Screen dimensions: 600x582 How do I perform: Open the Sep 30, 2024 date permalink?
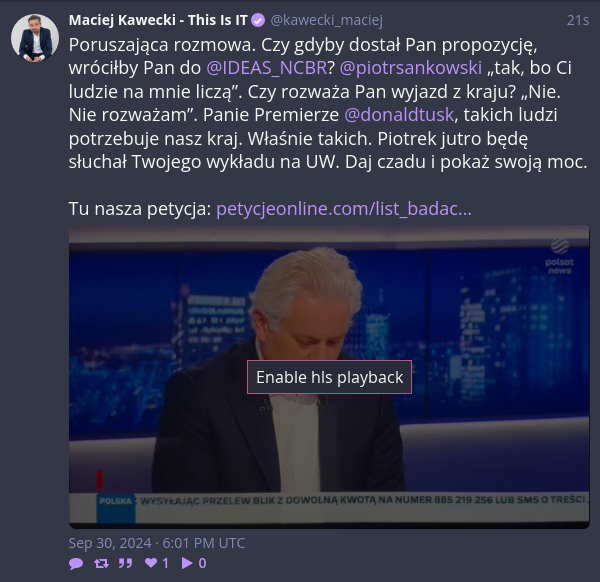pos(157,543)
